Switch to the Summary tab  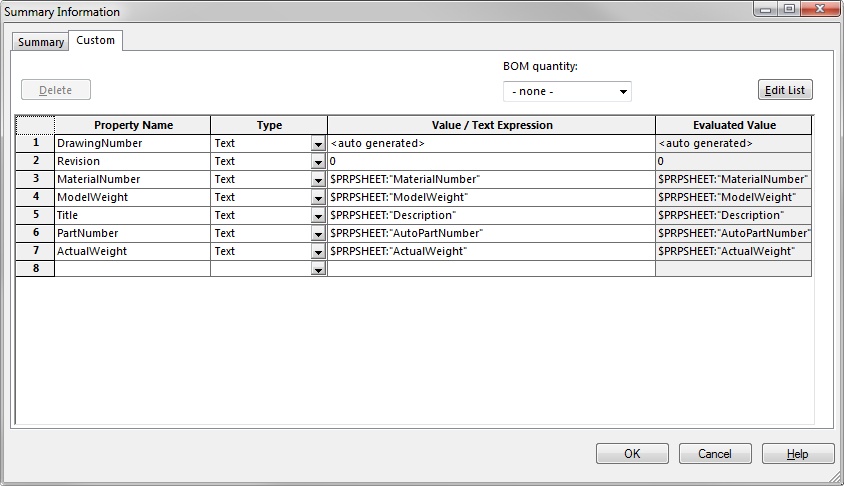(40, 42)
